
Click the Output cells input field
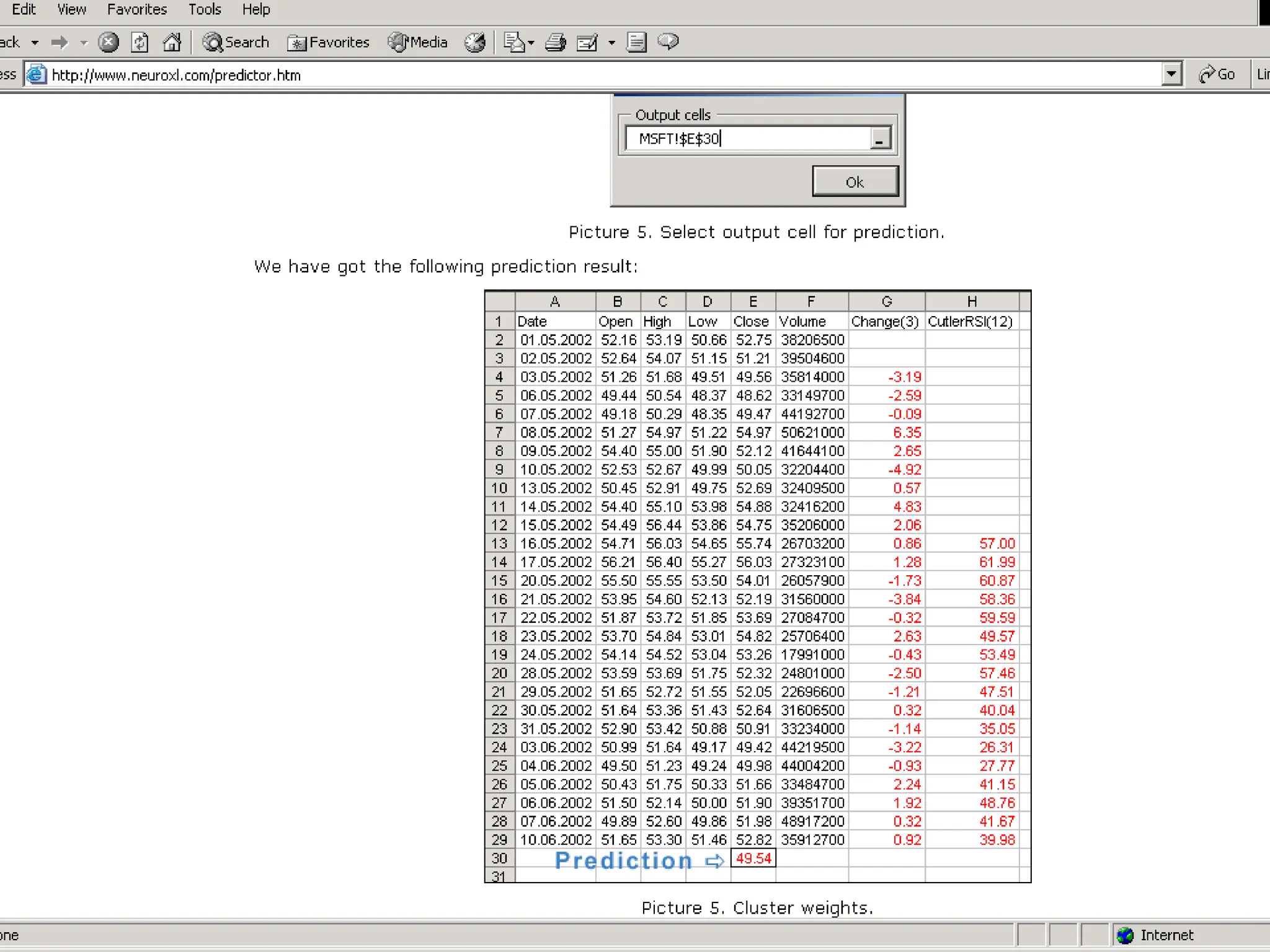747,138
